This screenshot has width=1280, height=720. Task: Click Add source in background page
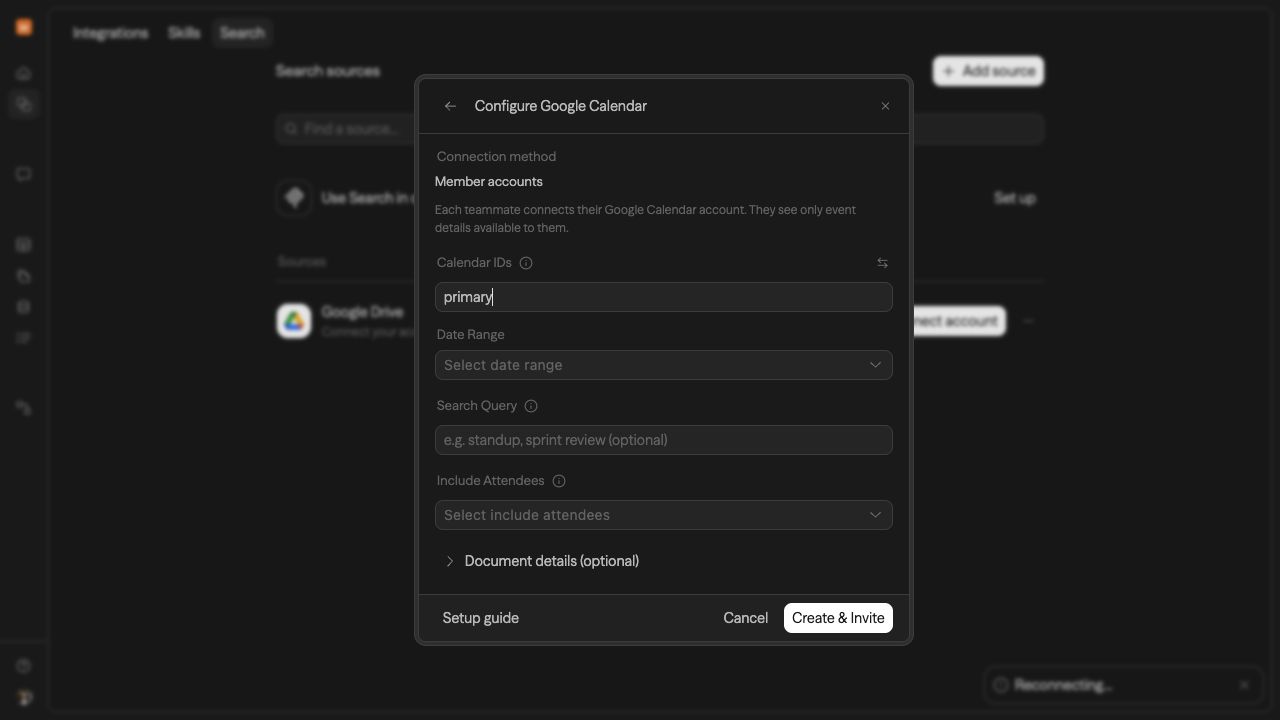tap(988, 71)
